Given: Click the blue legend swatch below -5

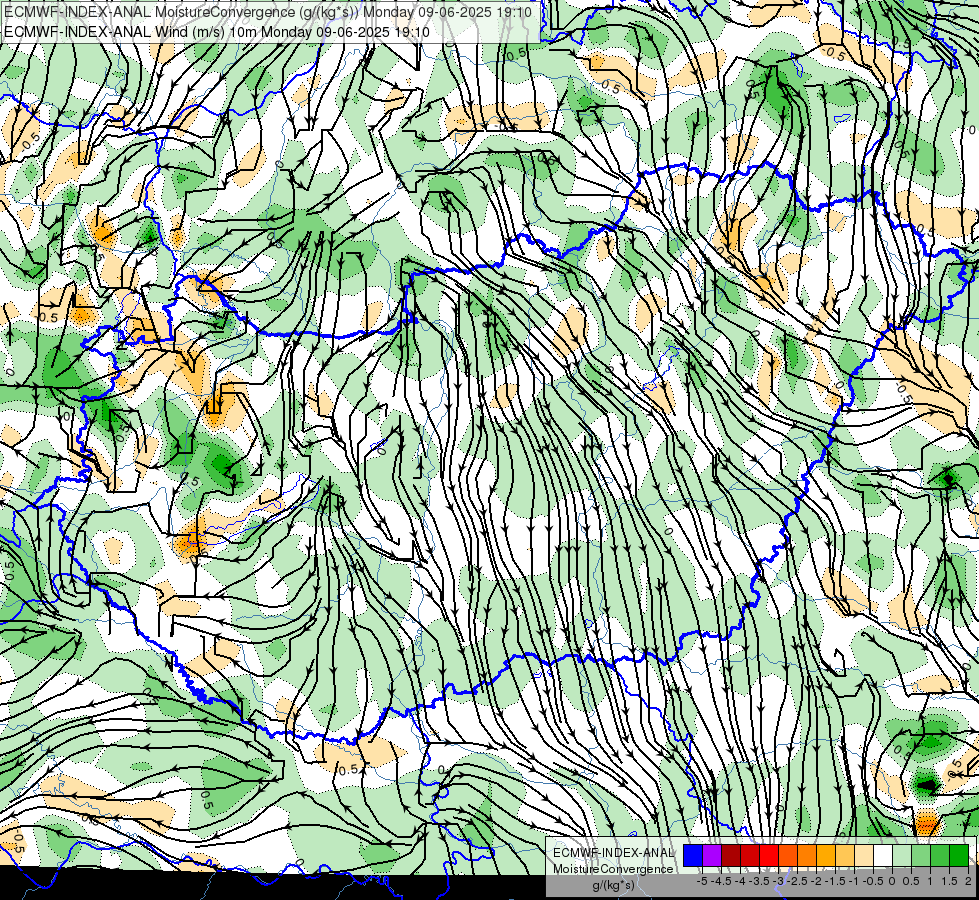Looking at the screenshot, I should (x=693, y=855).
